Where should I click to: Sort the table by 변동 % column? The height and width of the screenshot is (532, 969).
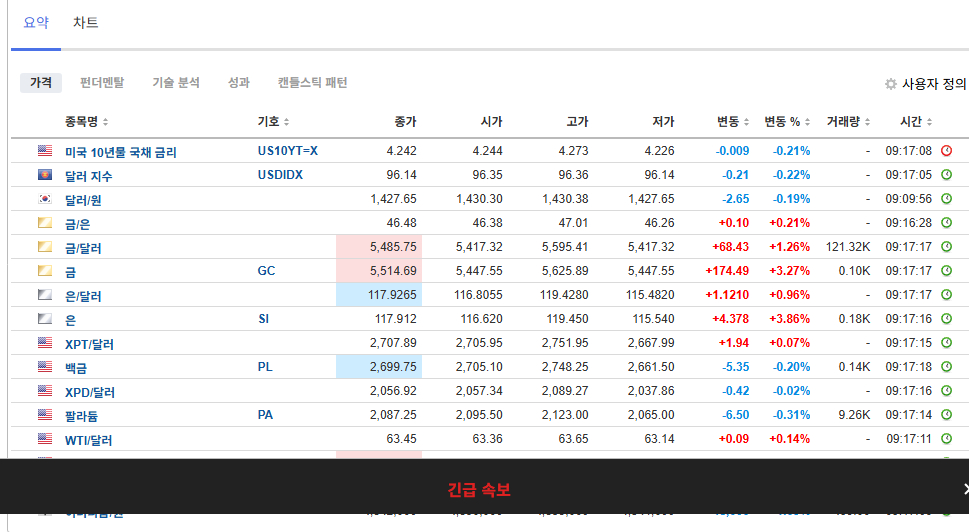coord(787,122)
